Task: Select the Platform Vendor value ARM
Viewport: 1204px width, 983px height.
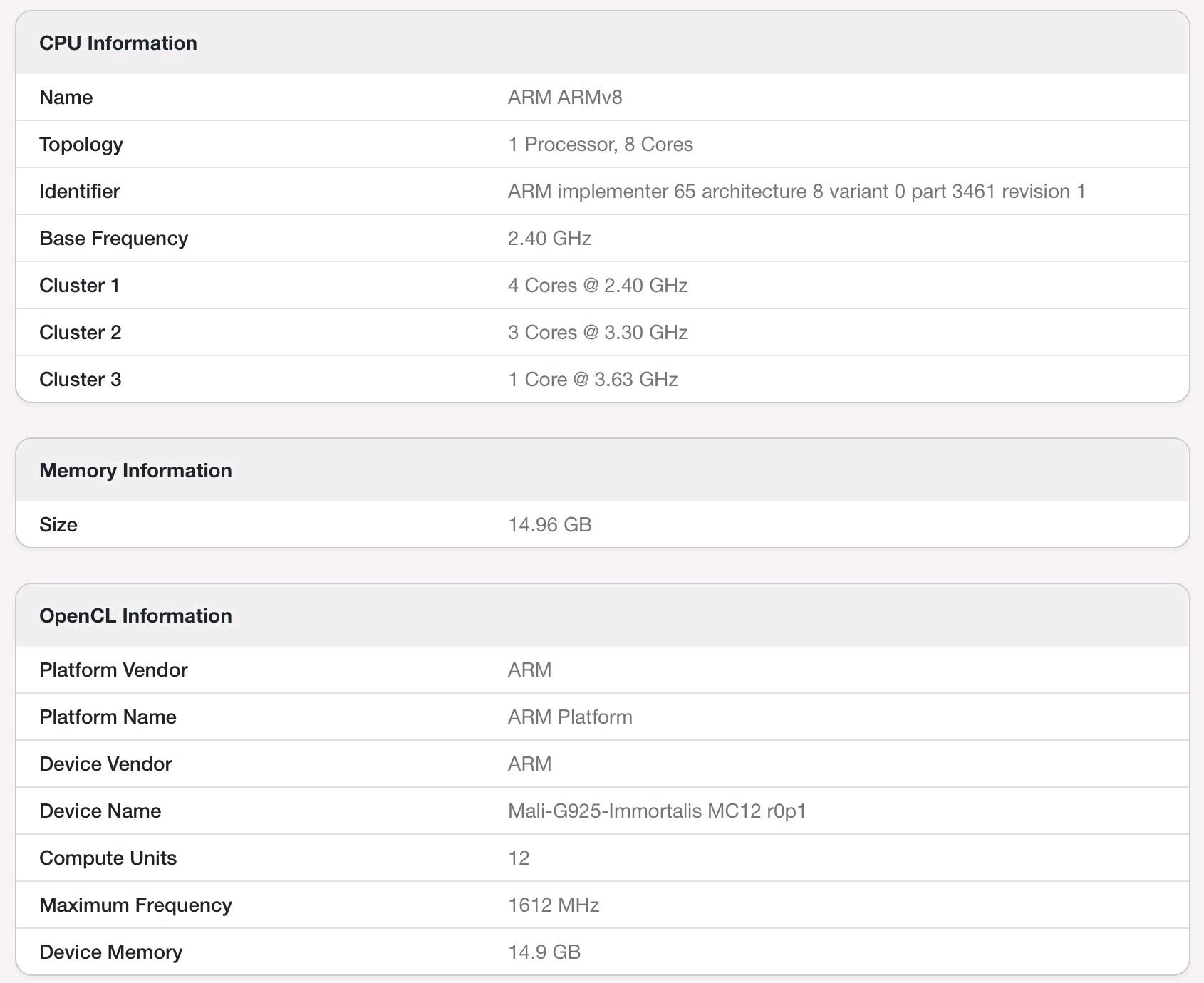Action: [x=530, y=670]
